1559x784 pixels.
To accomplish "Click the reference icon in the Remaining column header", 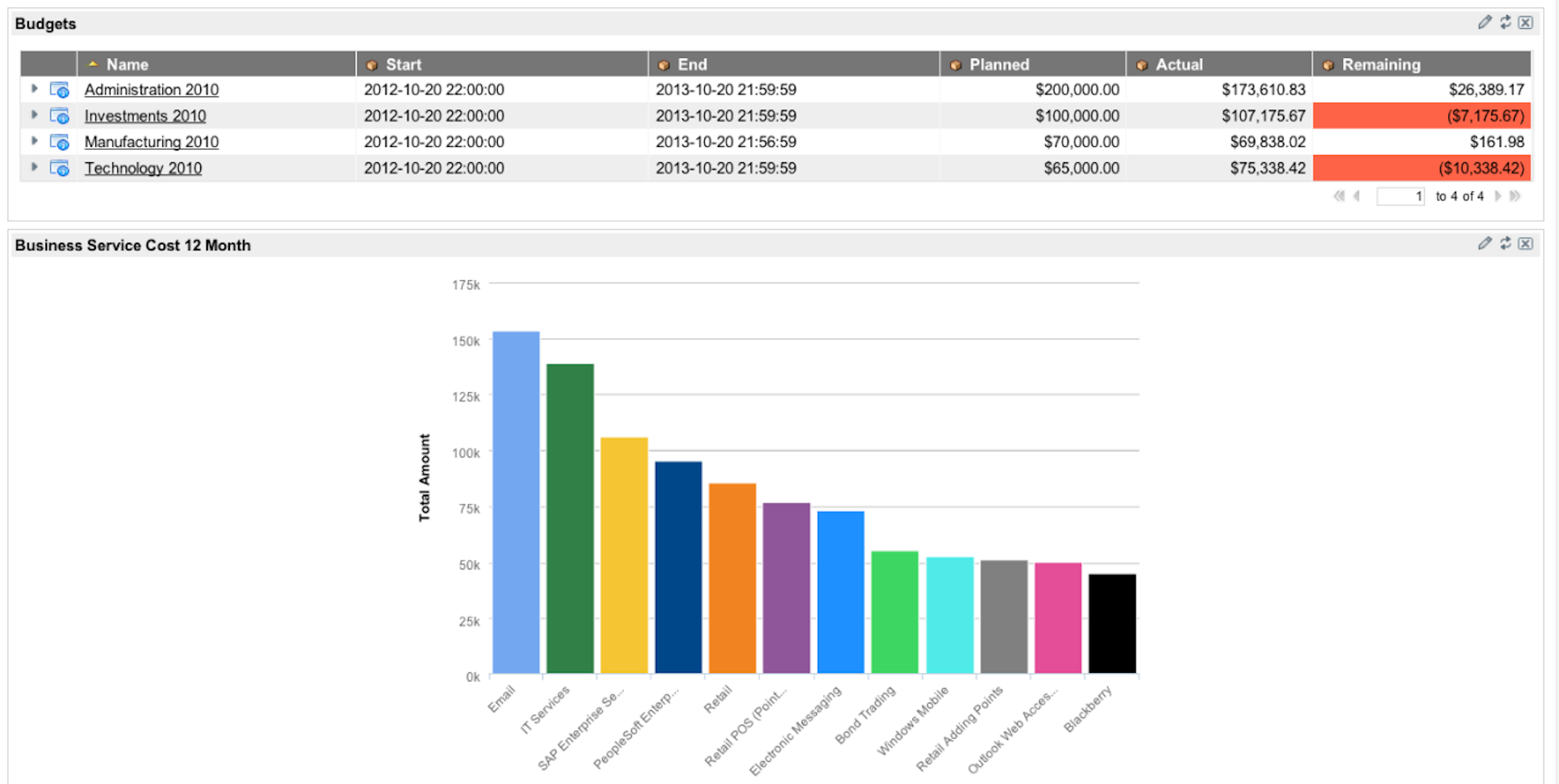I will tap(1329, 64).
